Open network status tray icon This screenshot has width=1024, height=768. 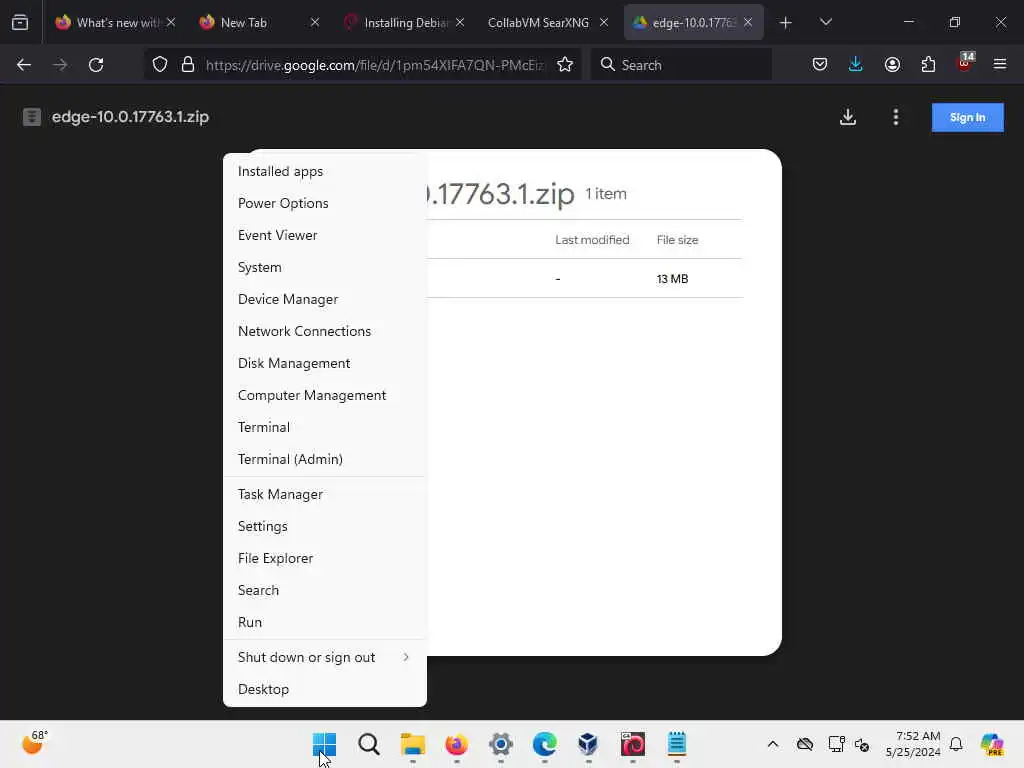click(x=837, y=744)
